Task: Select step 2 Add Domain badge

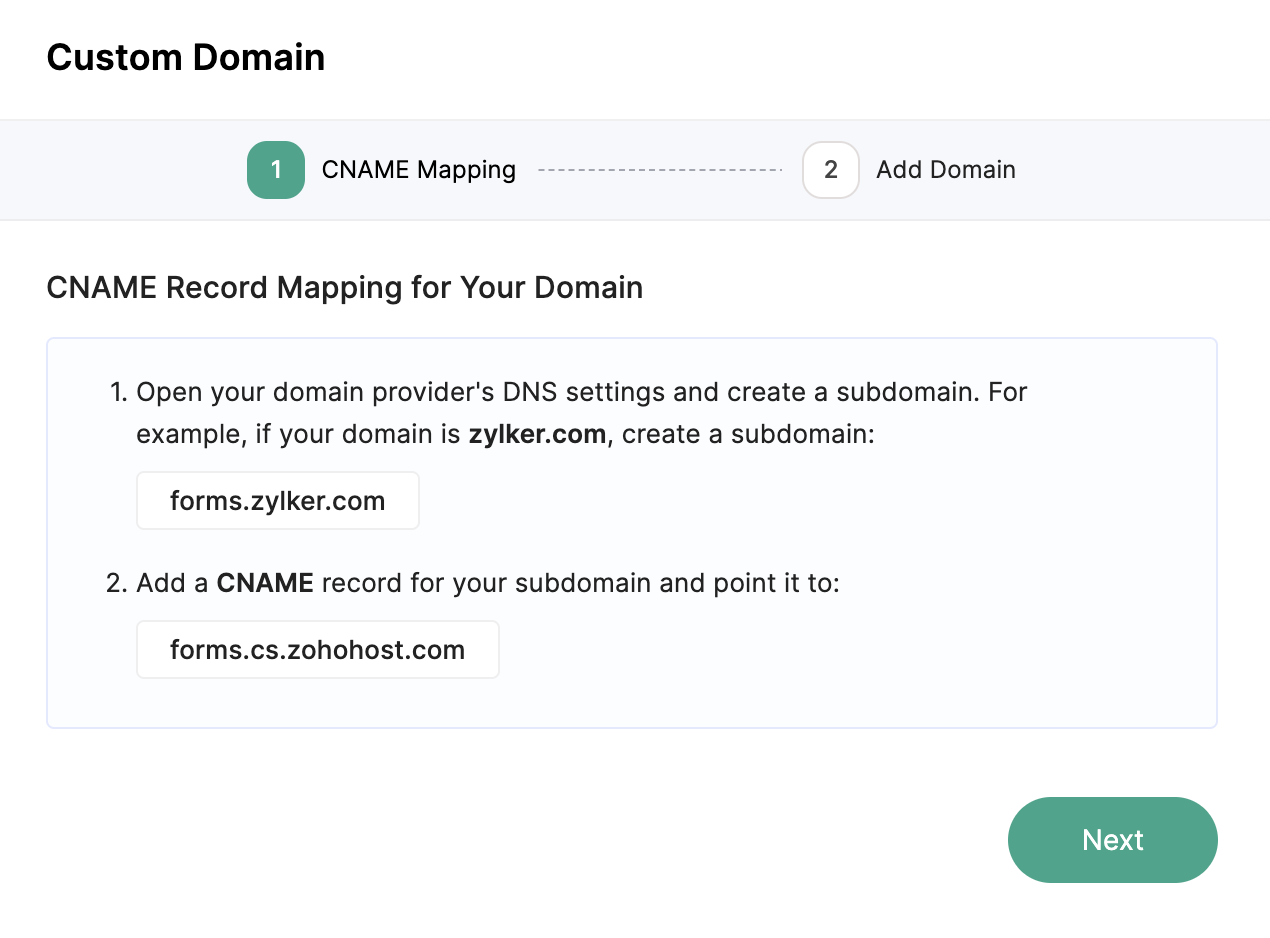Action: [x=831, y=170]
